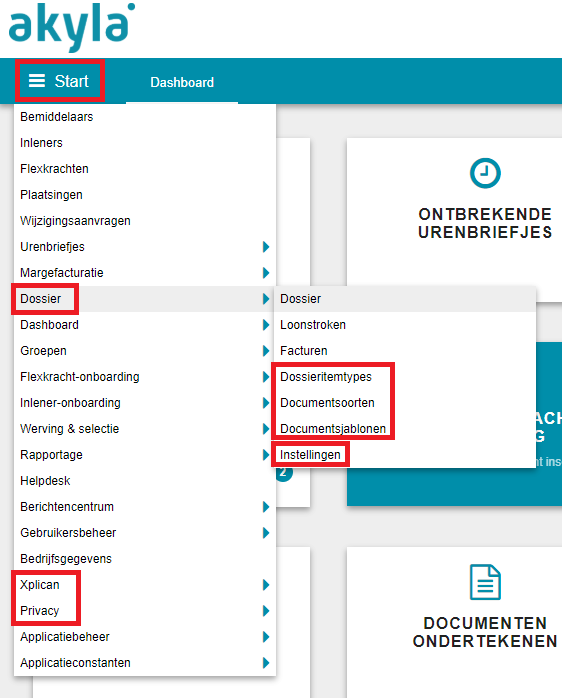Expand the Urenbriefjes submenu arrow
This screenshot has width=562, height=698.
[x=266, y=247]
